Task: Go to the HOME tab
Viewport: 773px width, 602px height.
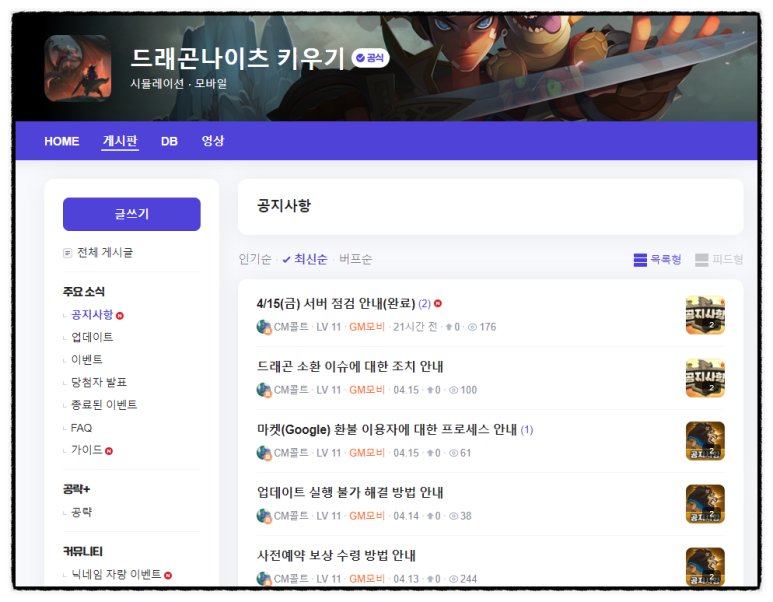Action: click(62, 141)
